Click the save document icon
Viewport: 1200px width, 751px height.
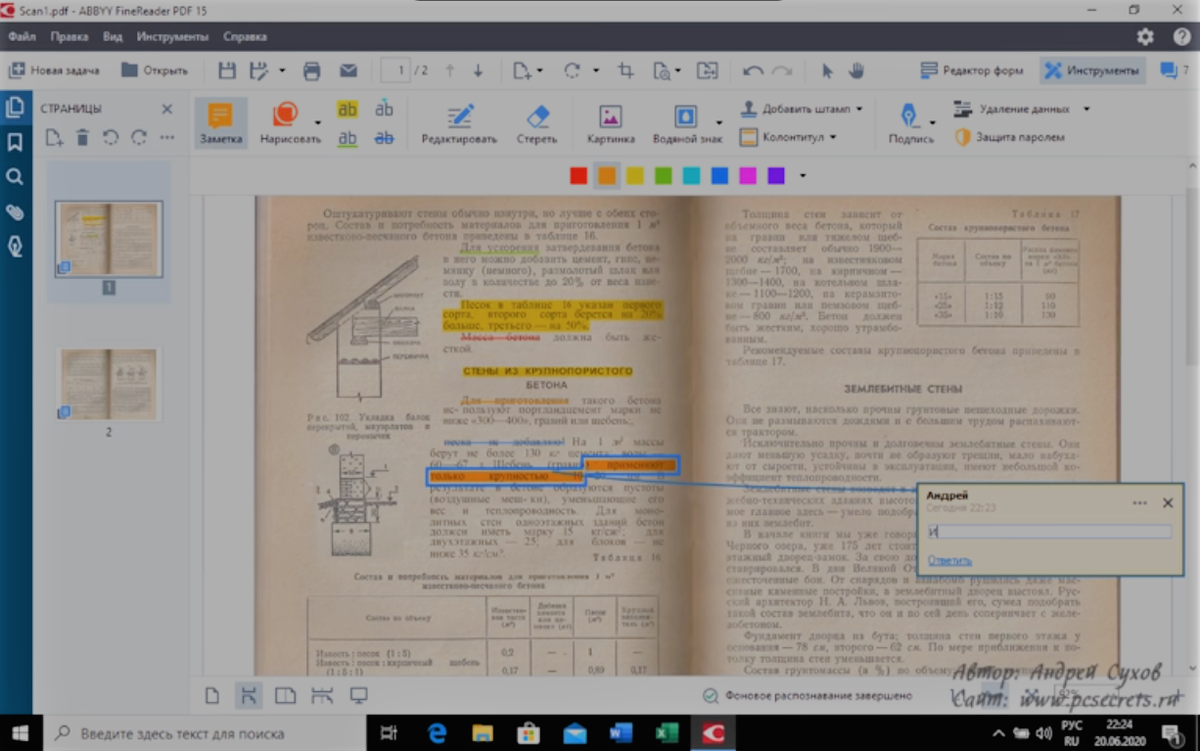(x=227, y=70)
